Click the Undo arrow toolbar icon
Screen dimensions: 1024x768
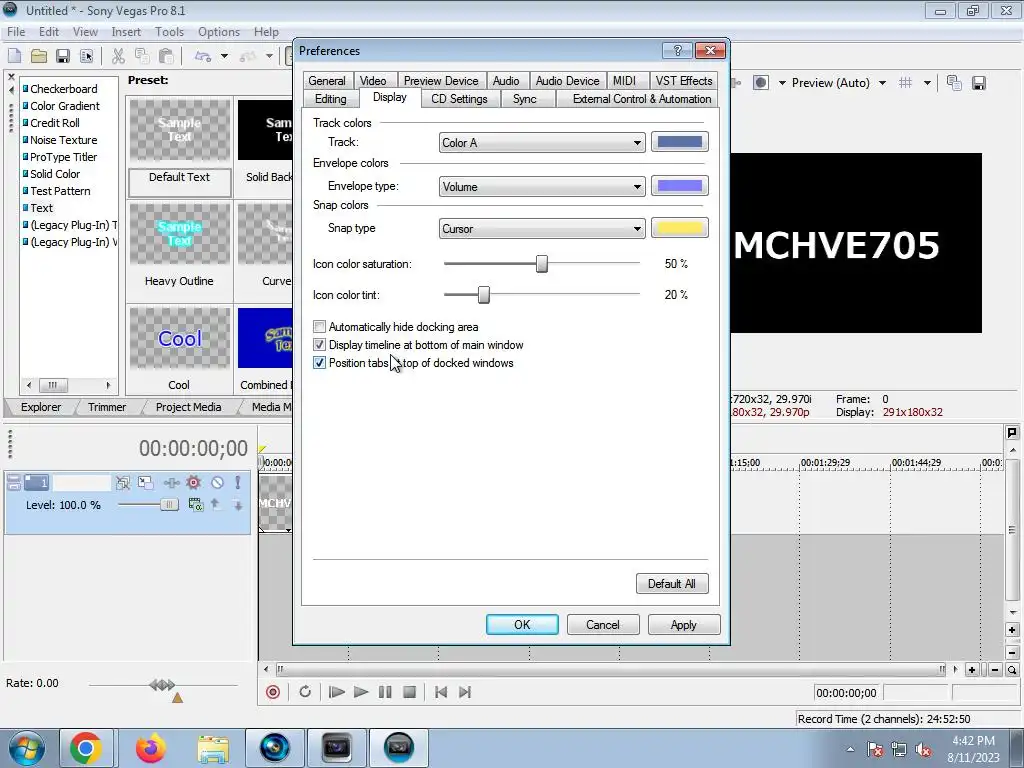click(203, 56)
